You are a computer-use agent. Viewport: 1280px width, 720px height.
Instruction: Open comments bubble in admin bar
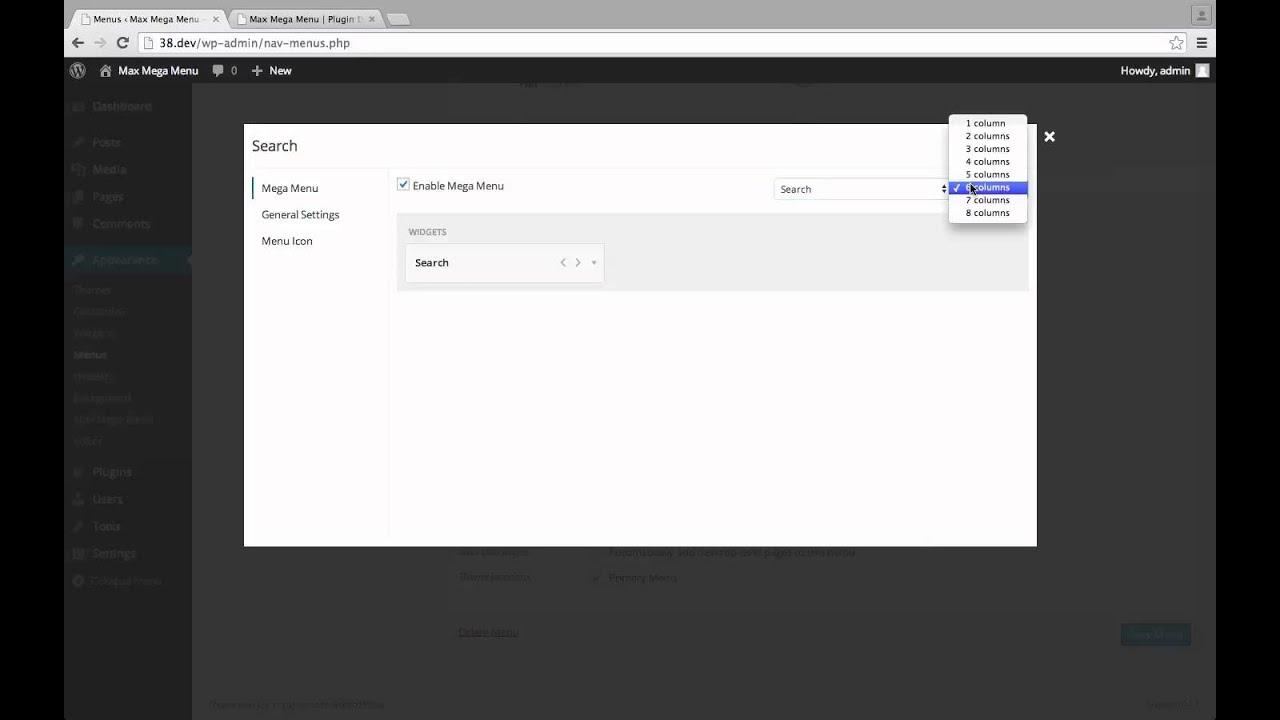[224, 71]
